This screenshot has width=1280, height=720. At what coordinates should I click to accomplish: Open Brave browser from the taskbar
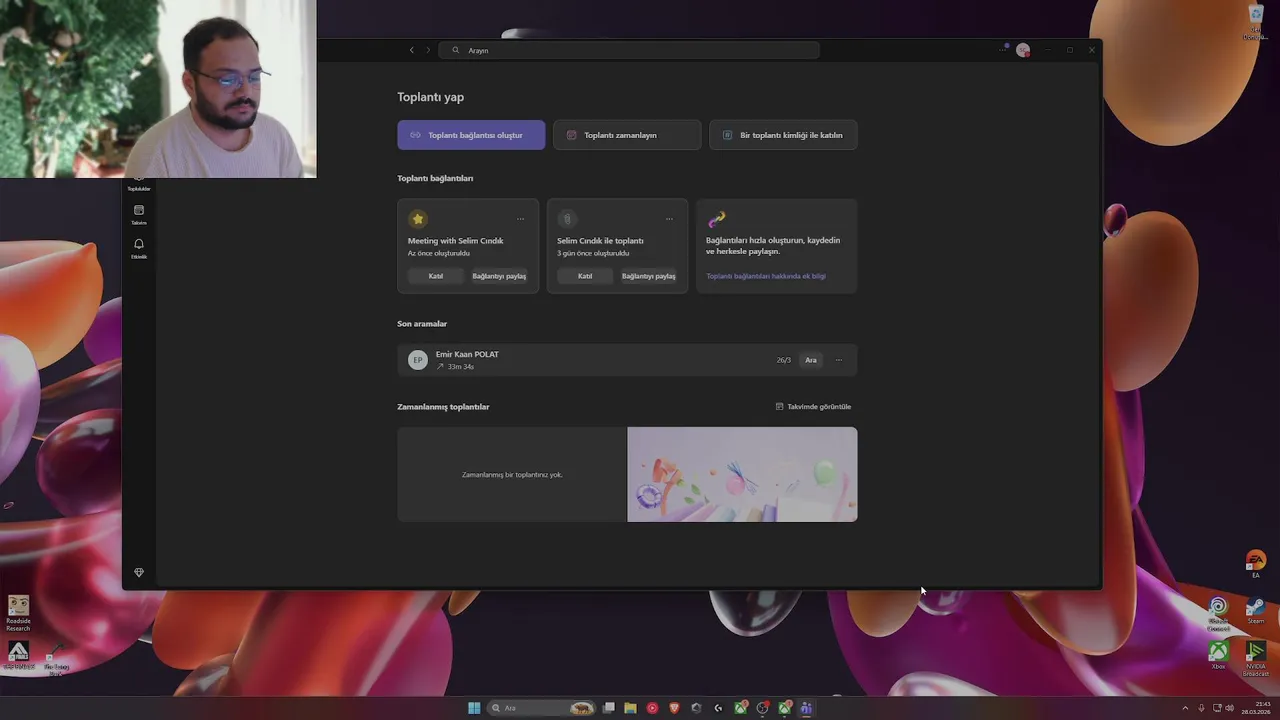point(674,708)
